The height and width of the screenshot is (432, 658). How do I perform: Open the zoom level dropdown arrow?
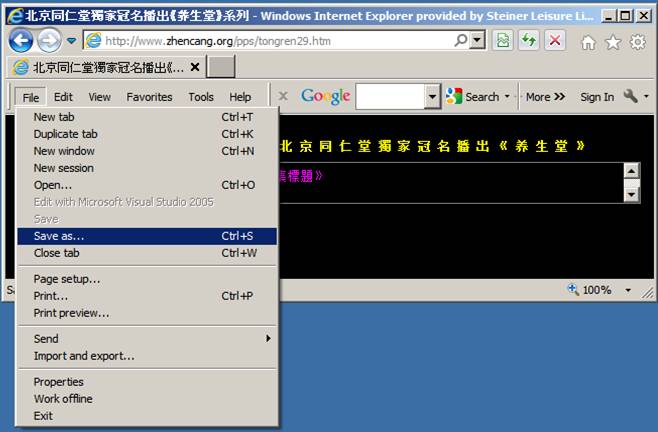click(628, 290)
